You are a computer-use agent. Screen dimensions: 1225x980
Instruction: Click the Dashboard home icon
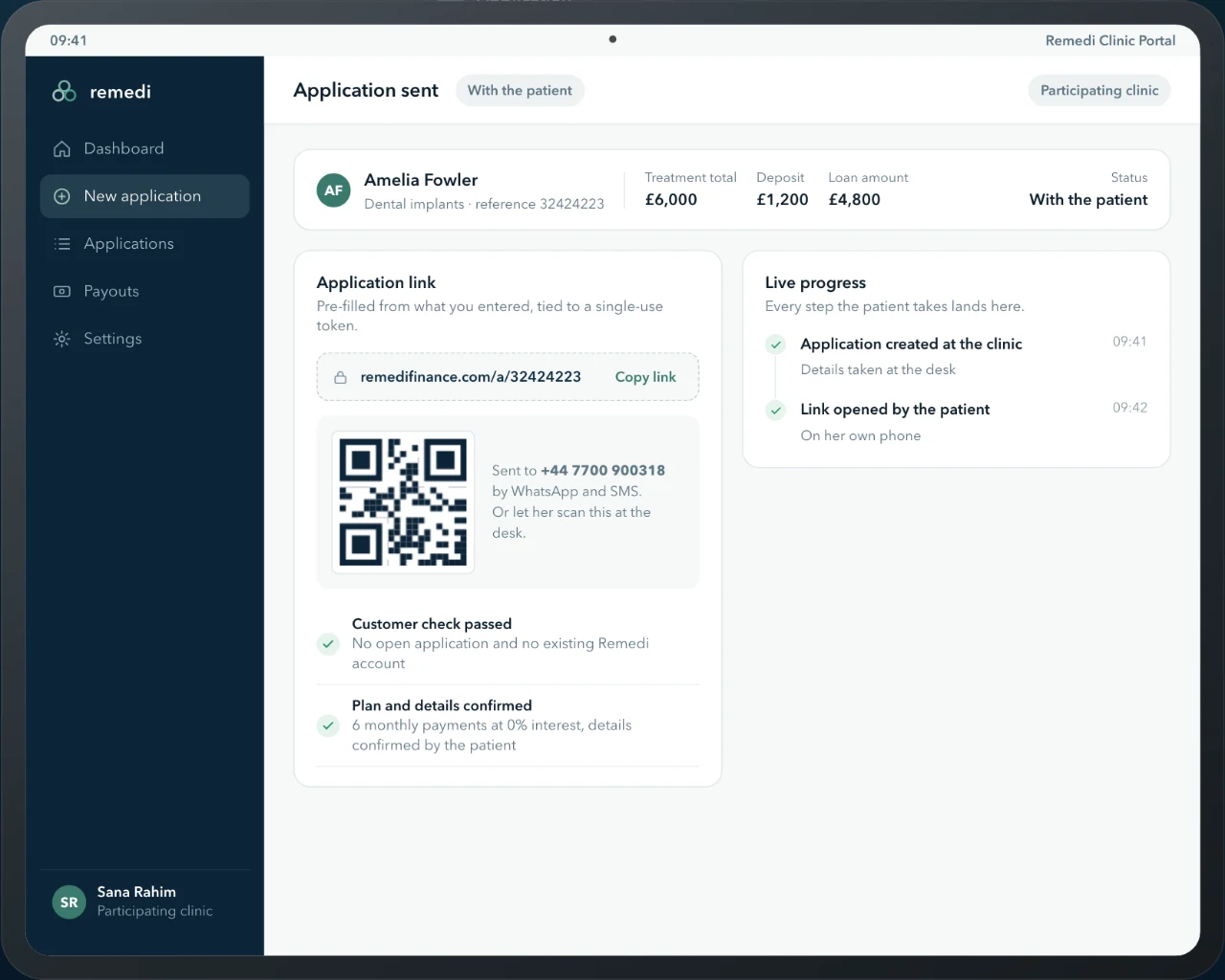point(62,148)
